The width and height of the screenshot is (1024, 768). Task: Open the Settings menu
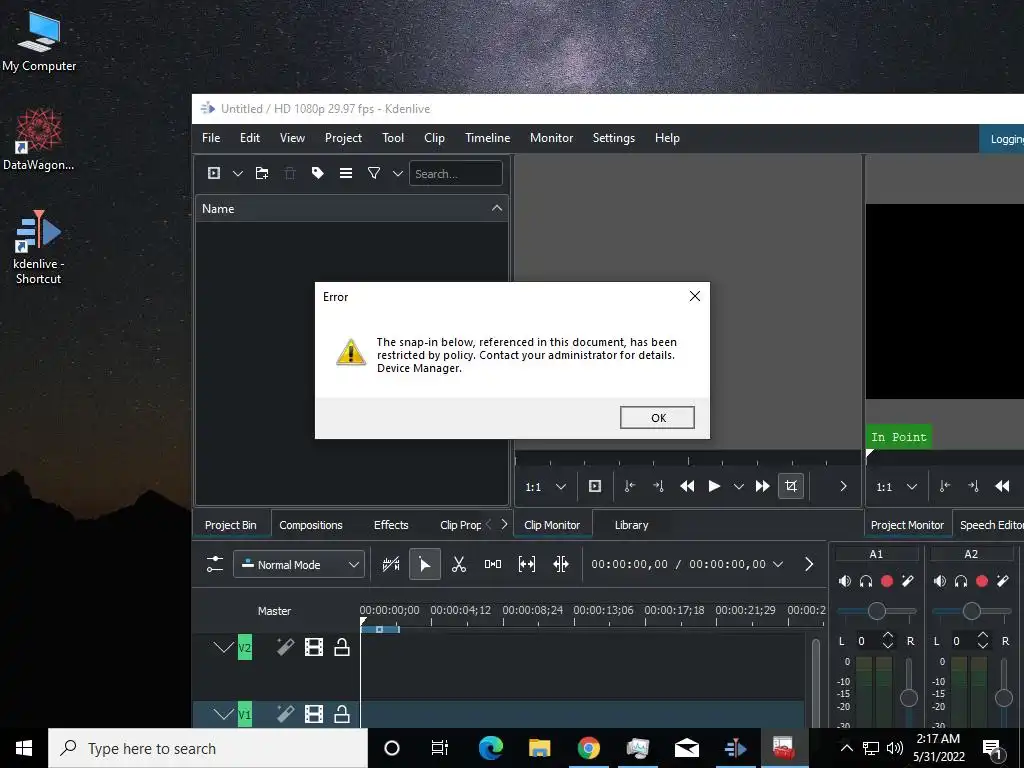613,138
